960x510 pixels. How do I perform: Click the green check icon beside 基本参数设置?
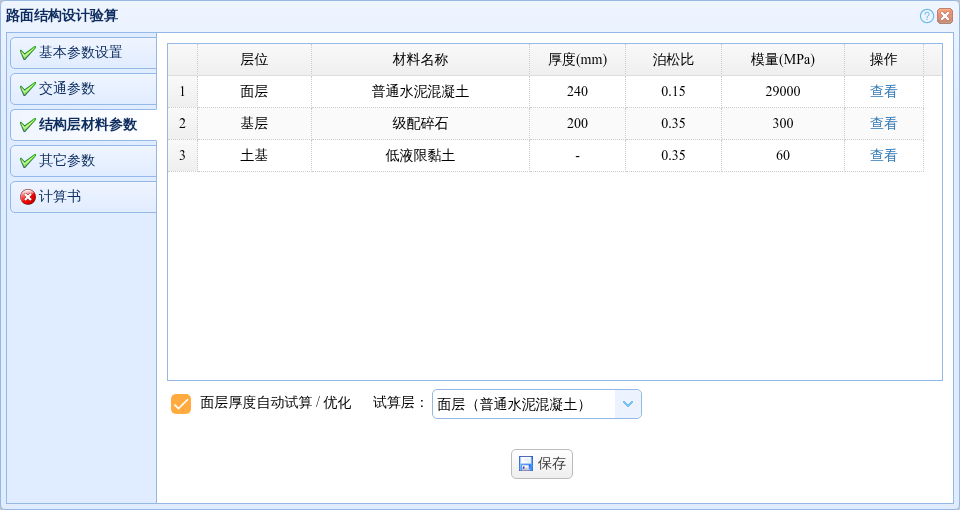click(x=28, y=53)
